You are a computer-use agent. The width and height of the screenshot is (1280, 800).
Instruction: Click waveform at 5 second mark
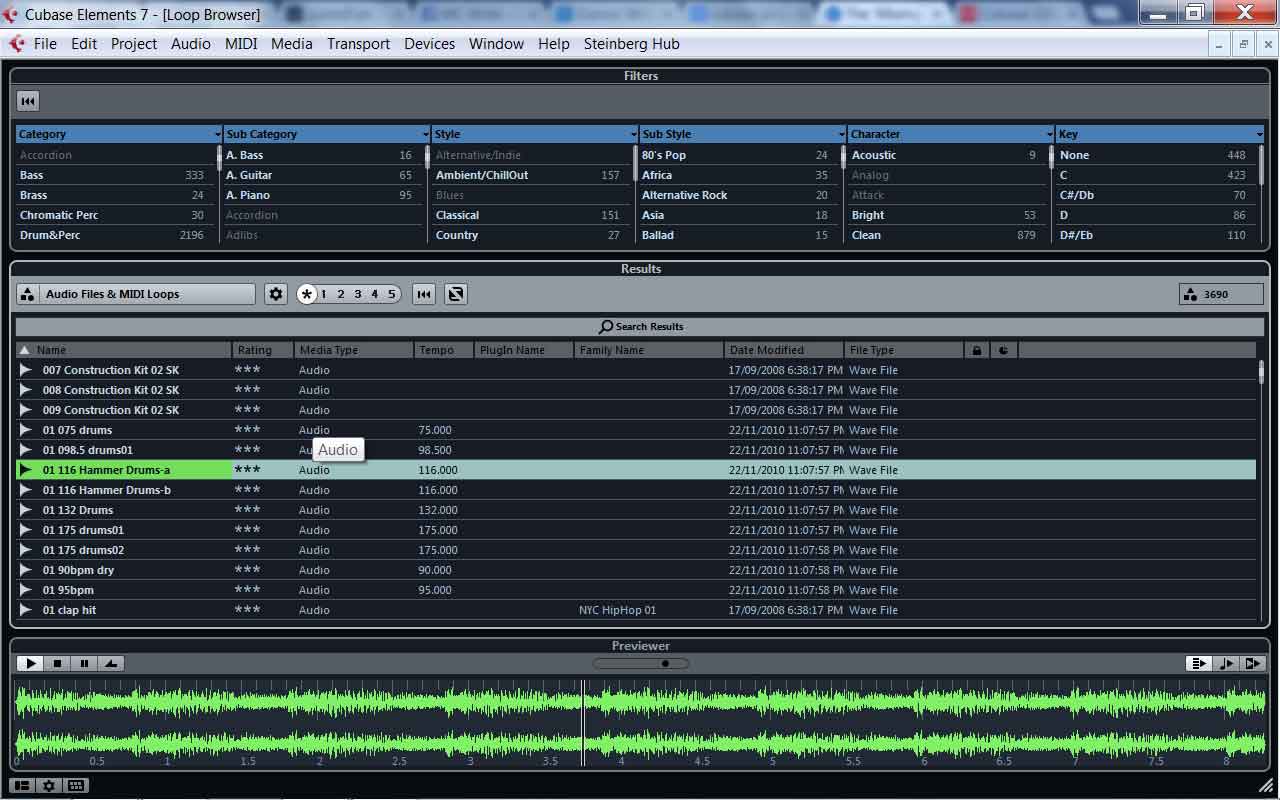pyautogui.click(x=773, y=720)
